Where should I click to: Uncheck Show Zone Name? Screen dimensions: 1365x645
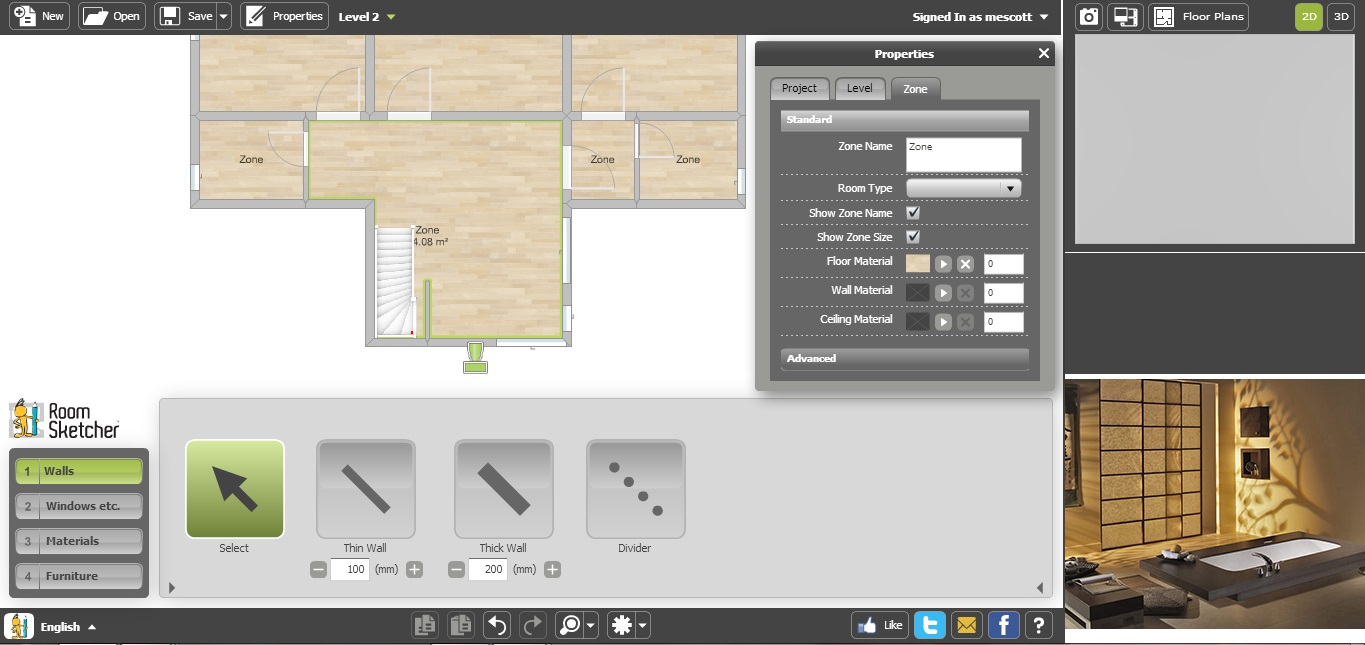[912, 212]
